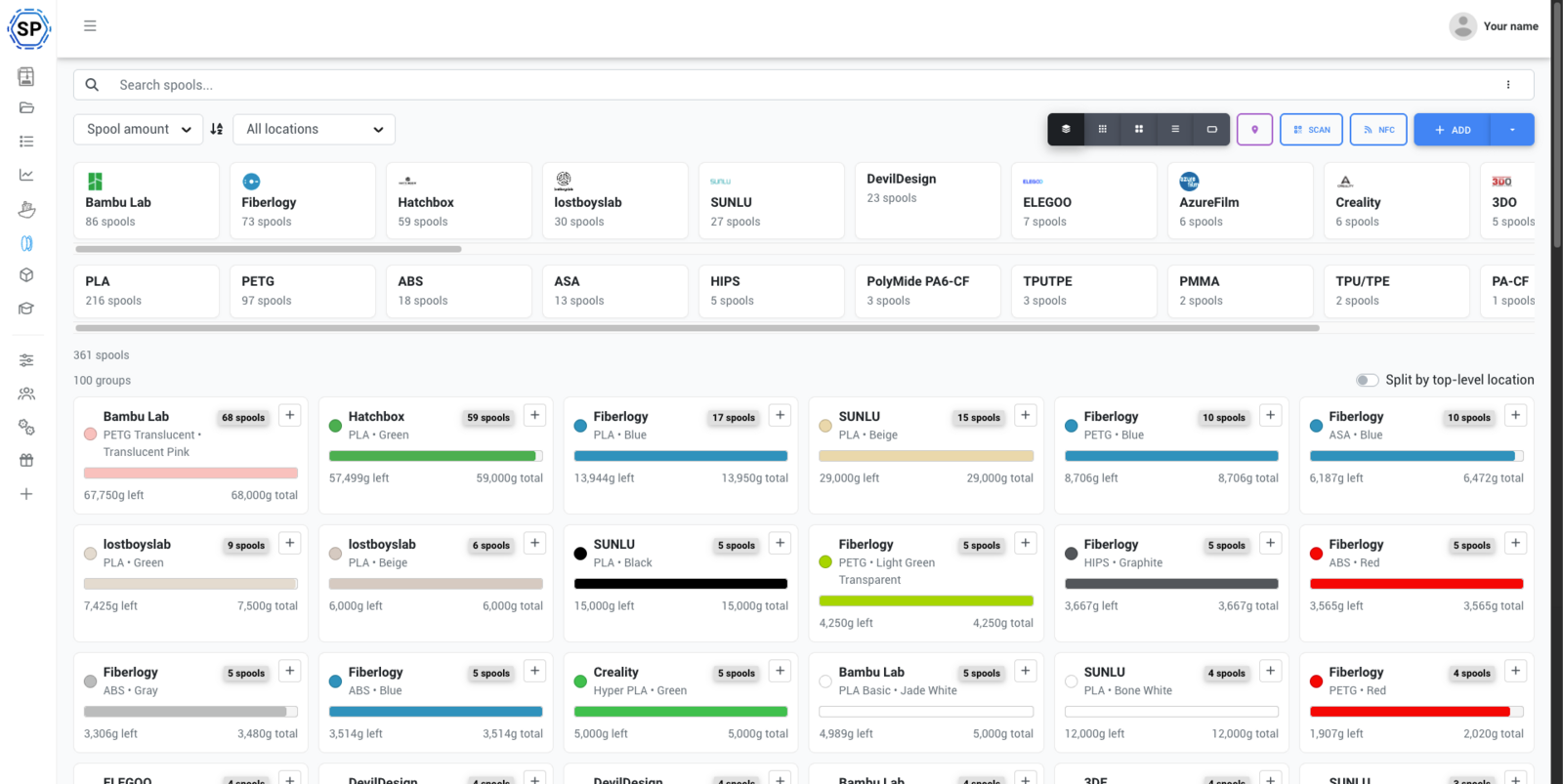Open the Benchy boat sidebar icon

tap(26, 209)
